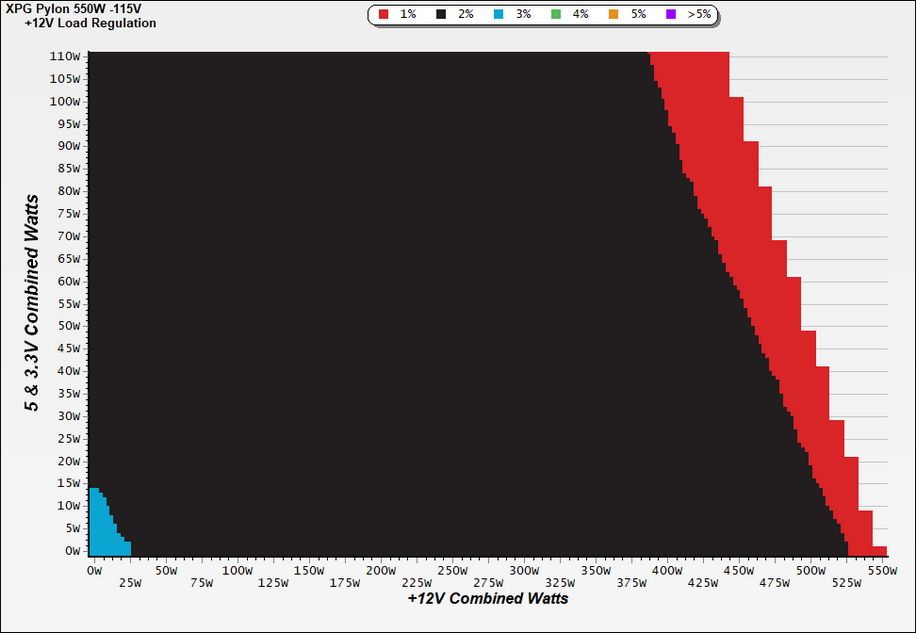Click the green 4% legend swatch

[556, 15]
